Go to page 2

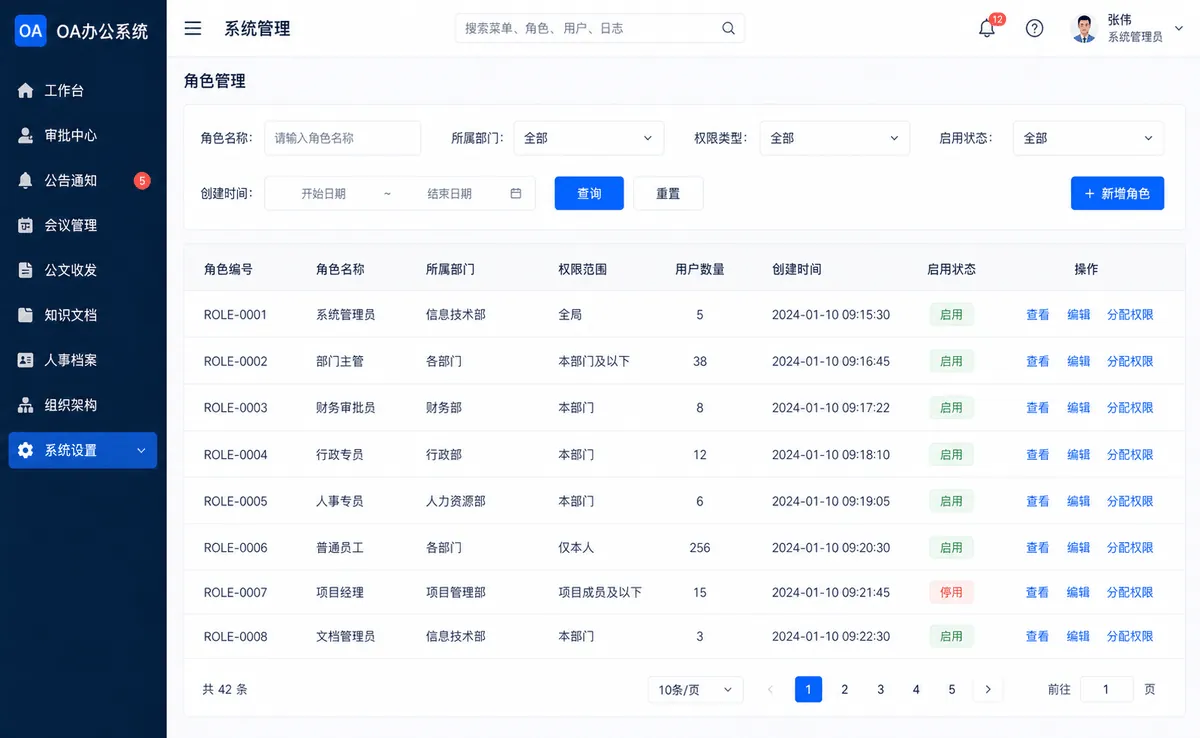[845, 689]
